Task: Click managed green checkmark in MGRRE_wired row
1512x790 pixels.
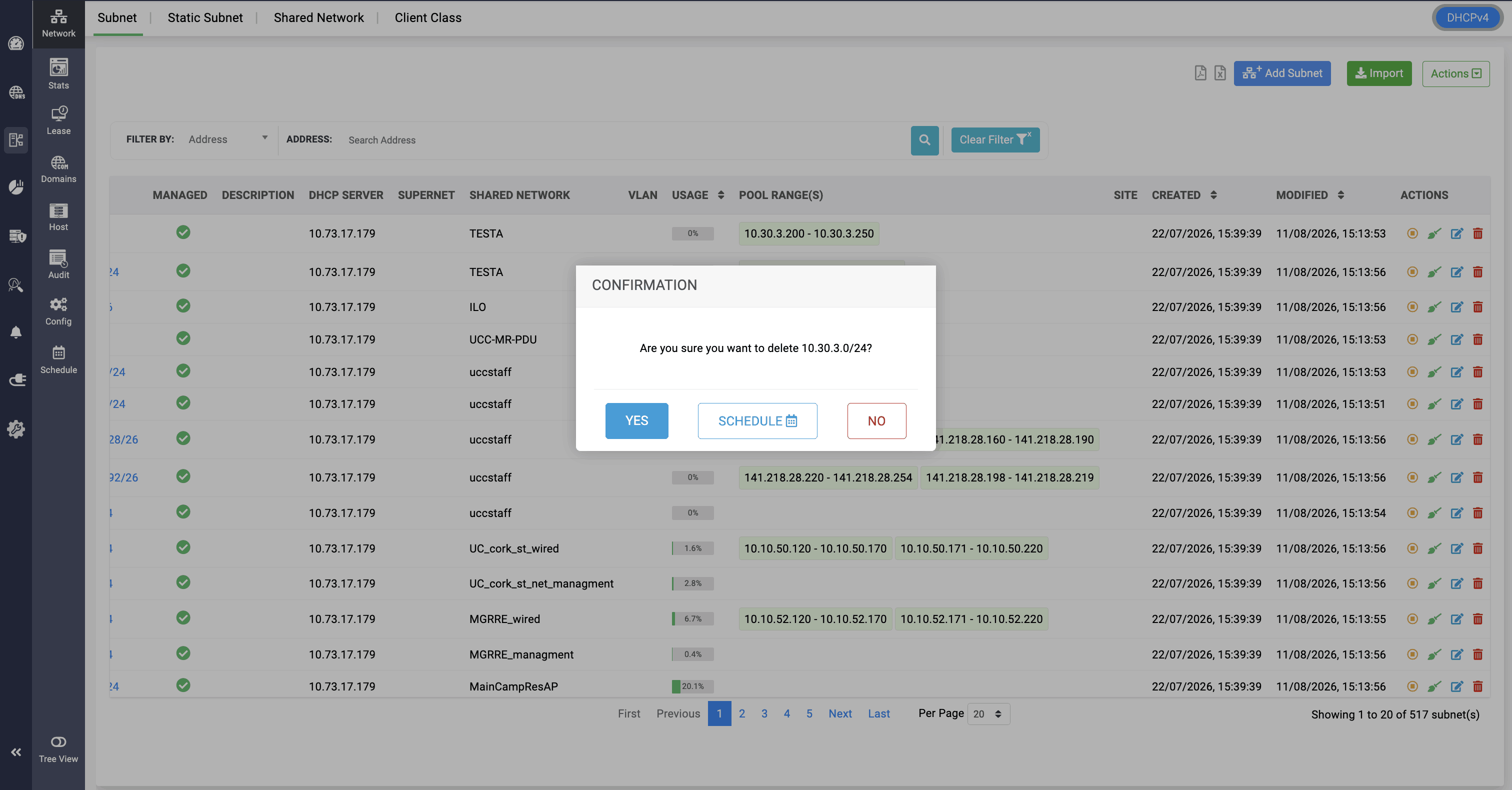Action: click(x=183, y=617)
